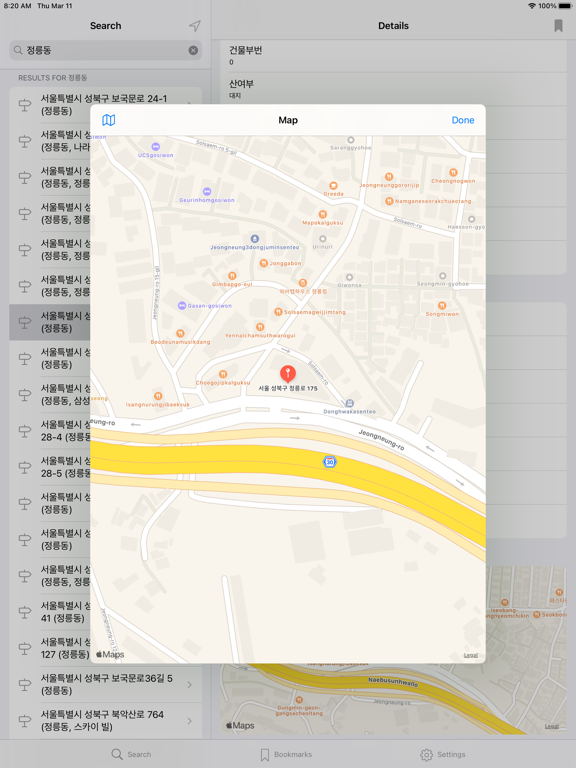Bookmark this address in Details
This screenshot has width=576, height=768.
pyautogui.click(x=558, y=25)
